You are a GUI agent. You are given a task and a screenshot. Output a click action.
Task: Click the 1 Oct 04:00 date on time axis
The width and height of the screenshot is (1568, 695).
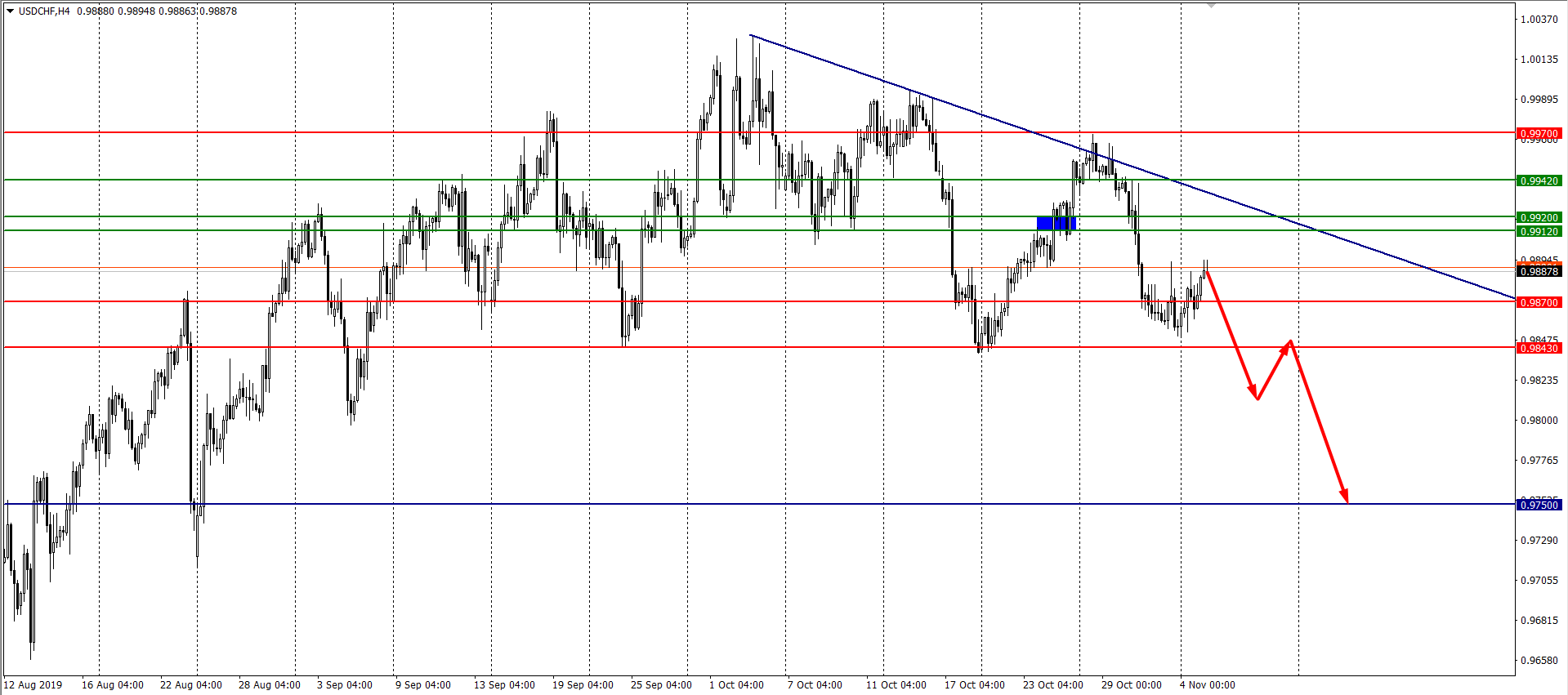736,685
